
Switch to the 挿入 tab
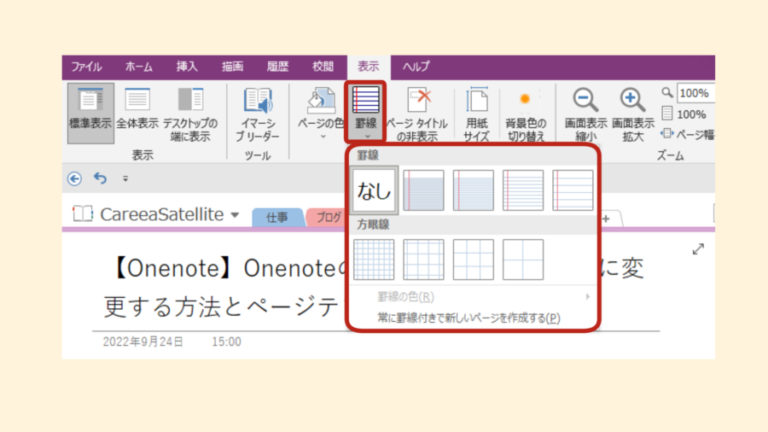tap(187, 67)
